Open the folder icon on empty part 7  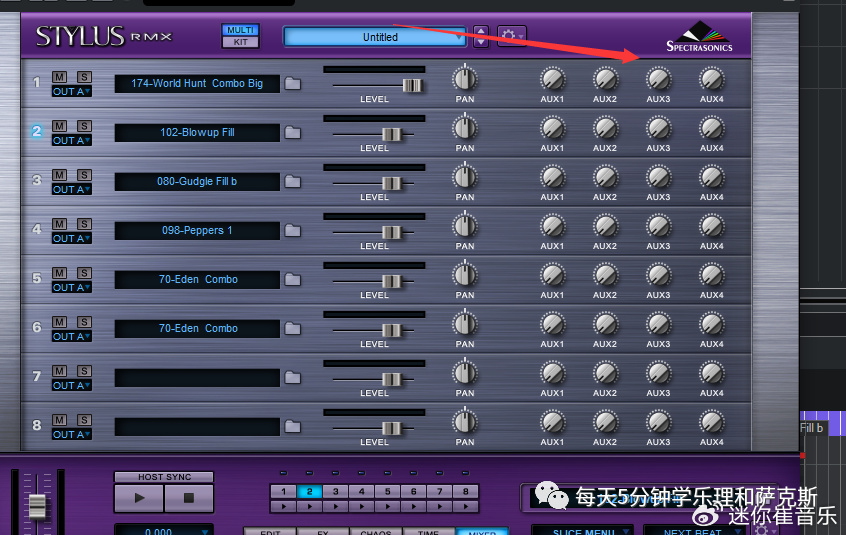[292, 378]
